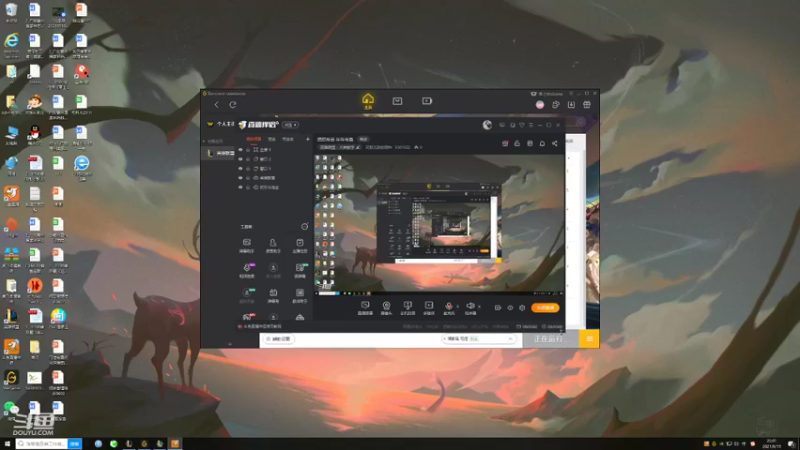This screenshot has width=800, height=450.
Task: Open the settings button in the WeGame bottom bar
Action: pyautogui.click(x=280, y=339)
